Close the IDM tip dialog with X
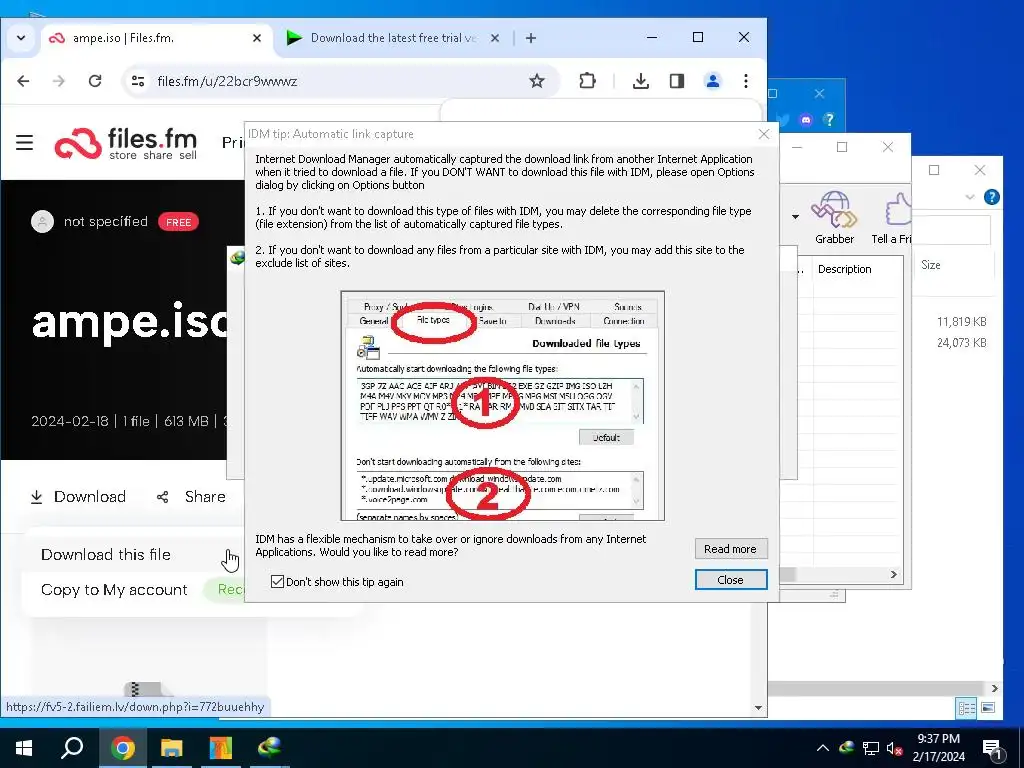The width and height of the screenshot is (1024, 768). pos(763,134)
